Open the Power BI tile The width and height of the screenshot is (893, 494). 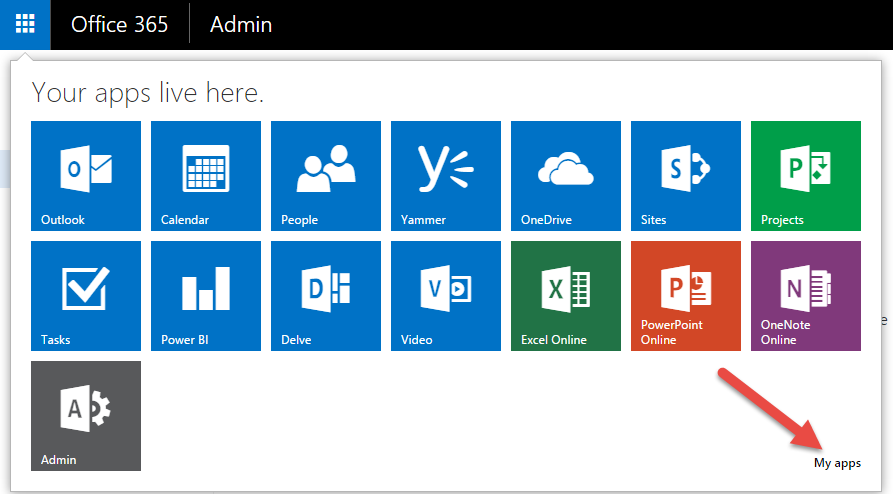pos(206,296)
